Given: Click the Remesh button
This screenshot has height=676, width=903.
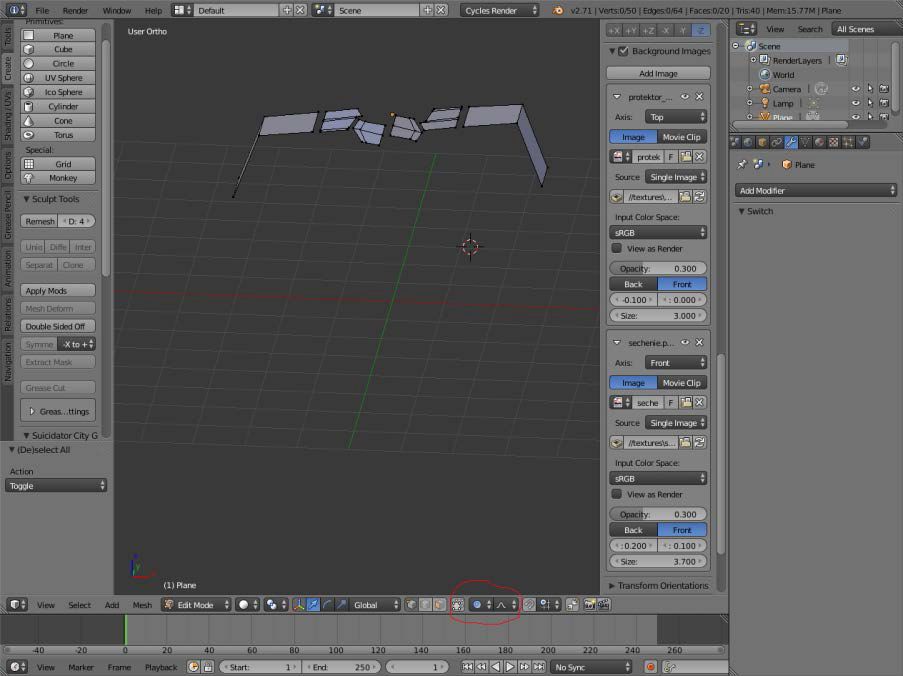Looking at the screenshot, I should coord(39,221).
